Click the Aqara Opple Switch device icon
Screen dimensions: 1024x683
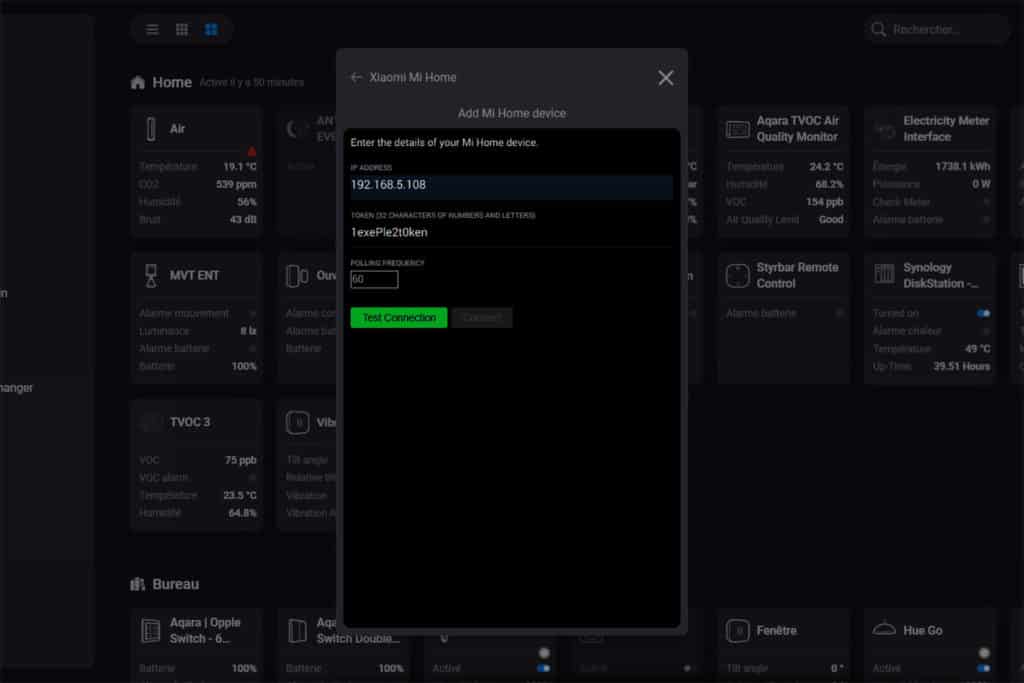point(151,631)
